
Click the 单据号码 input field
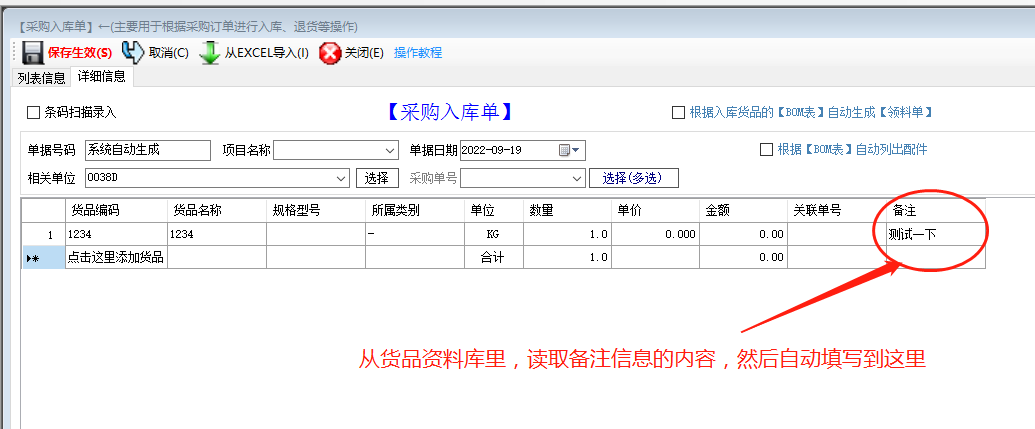click(148, 150)
